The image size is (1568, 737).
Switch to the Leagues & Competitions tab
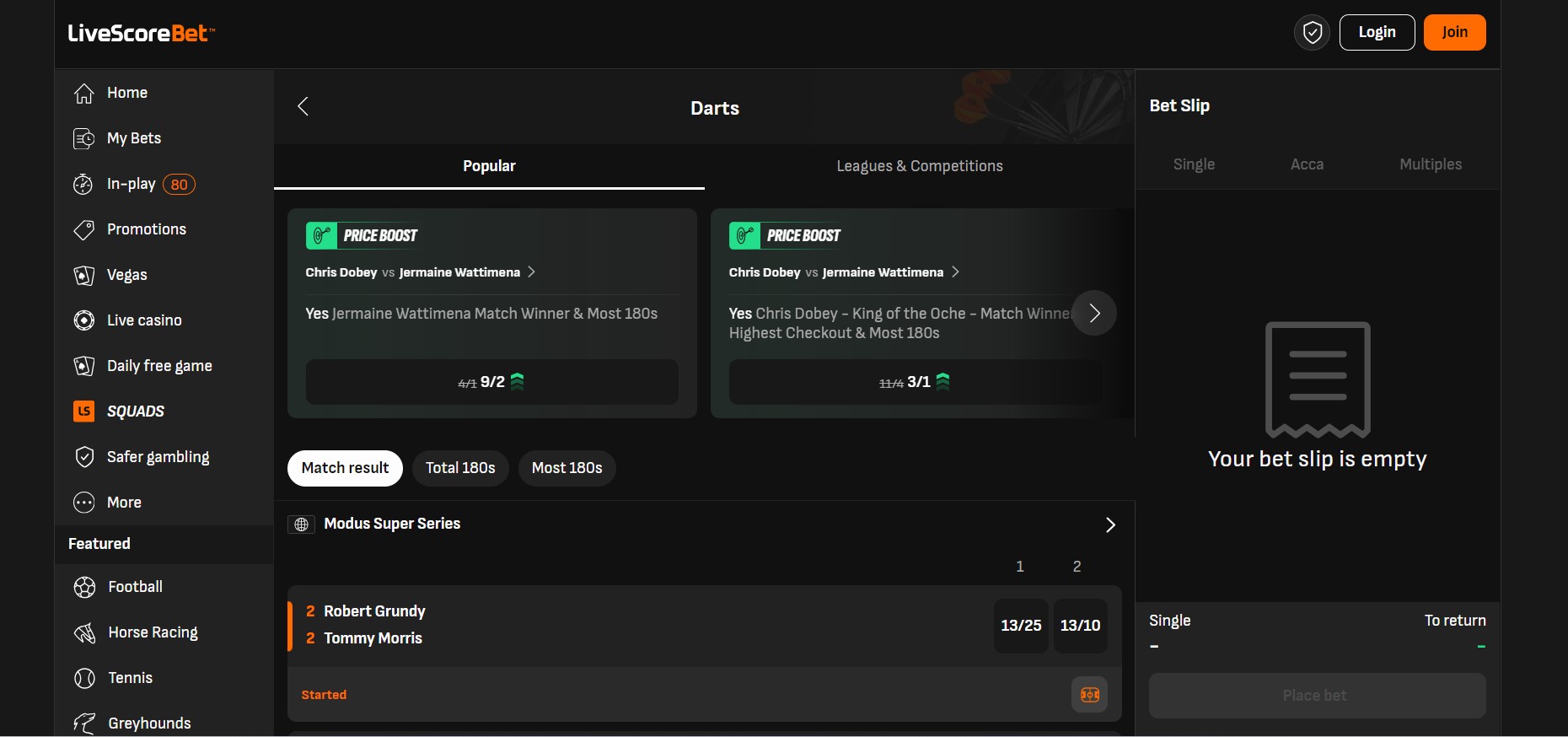tap(919, 166)
